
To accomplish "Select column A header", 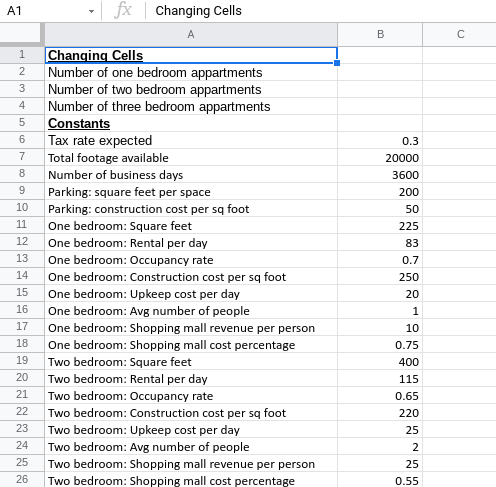I will tap(191, 34).
